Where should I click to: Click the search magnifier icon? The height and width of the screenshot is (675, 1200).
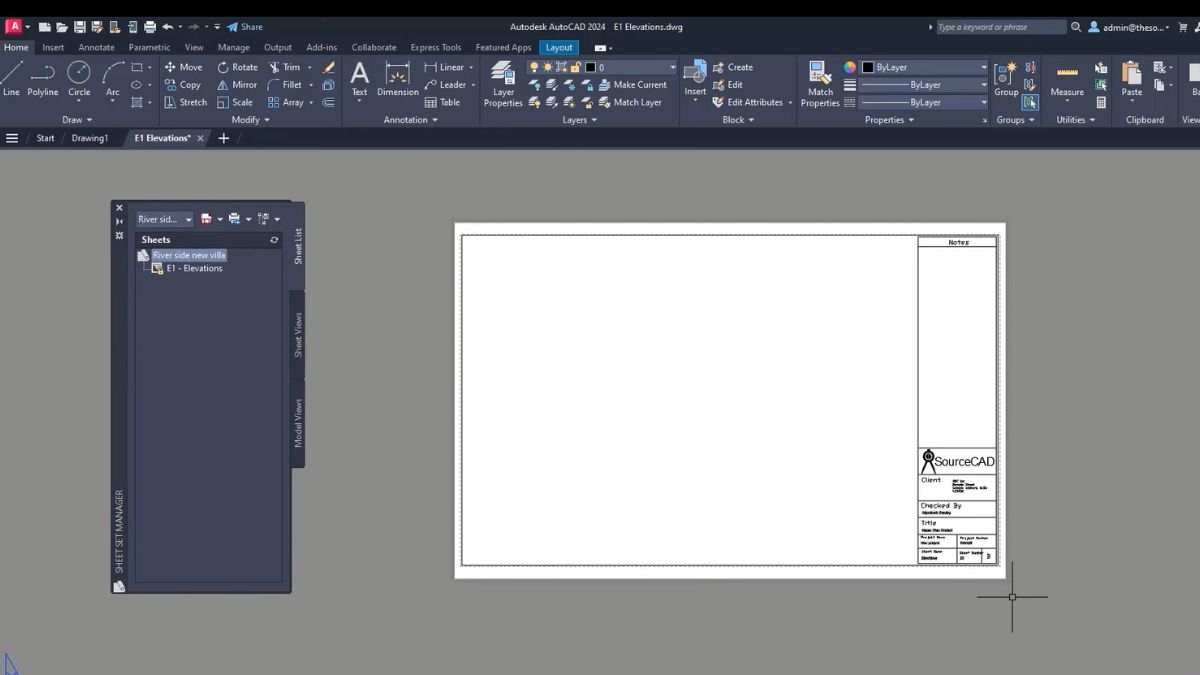pos(1076,27)
